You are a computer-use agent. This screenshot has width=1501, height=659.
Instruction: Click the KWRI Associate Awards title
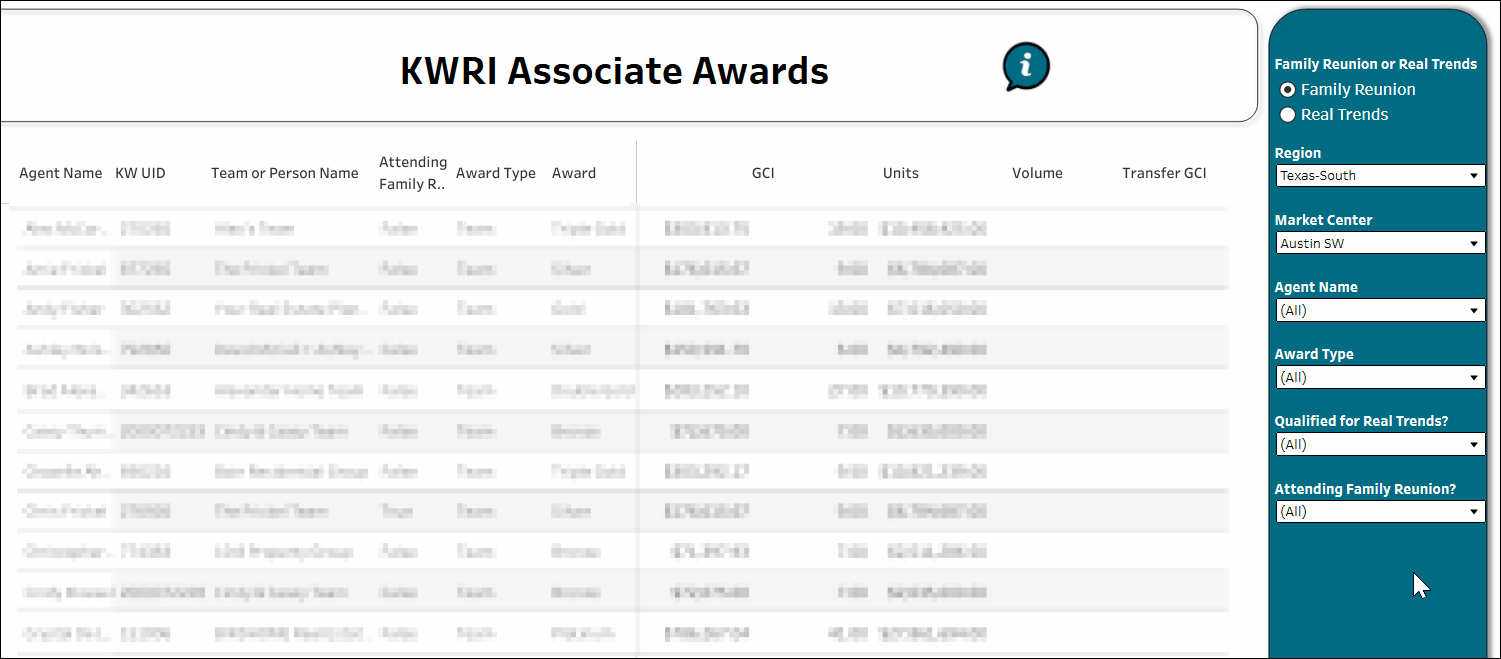615,71
